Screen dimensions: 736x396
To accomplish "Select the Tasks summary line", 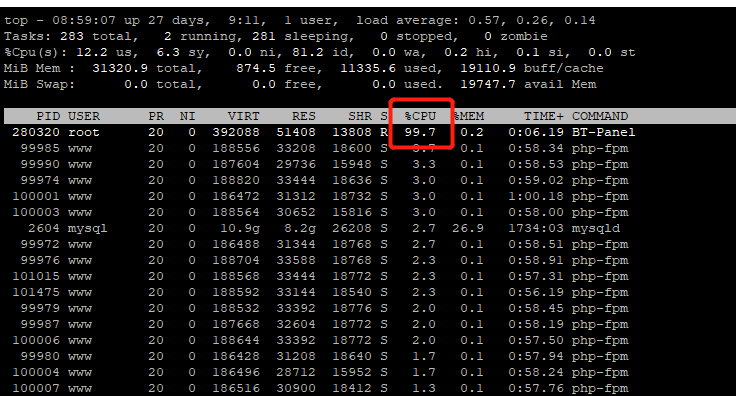I will click(276, 37).
